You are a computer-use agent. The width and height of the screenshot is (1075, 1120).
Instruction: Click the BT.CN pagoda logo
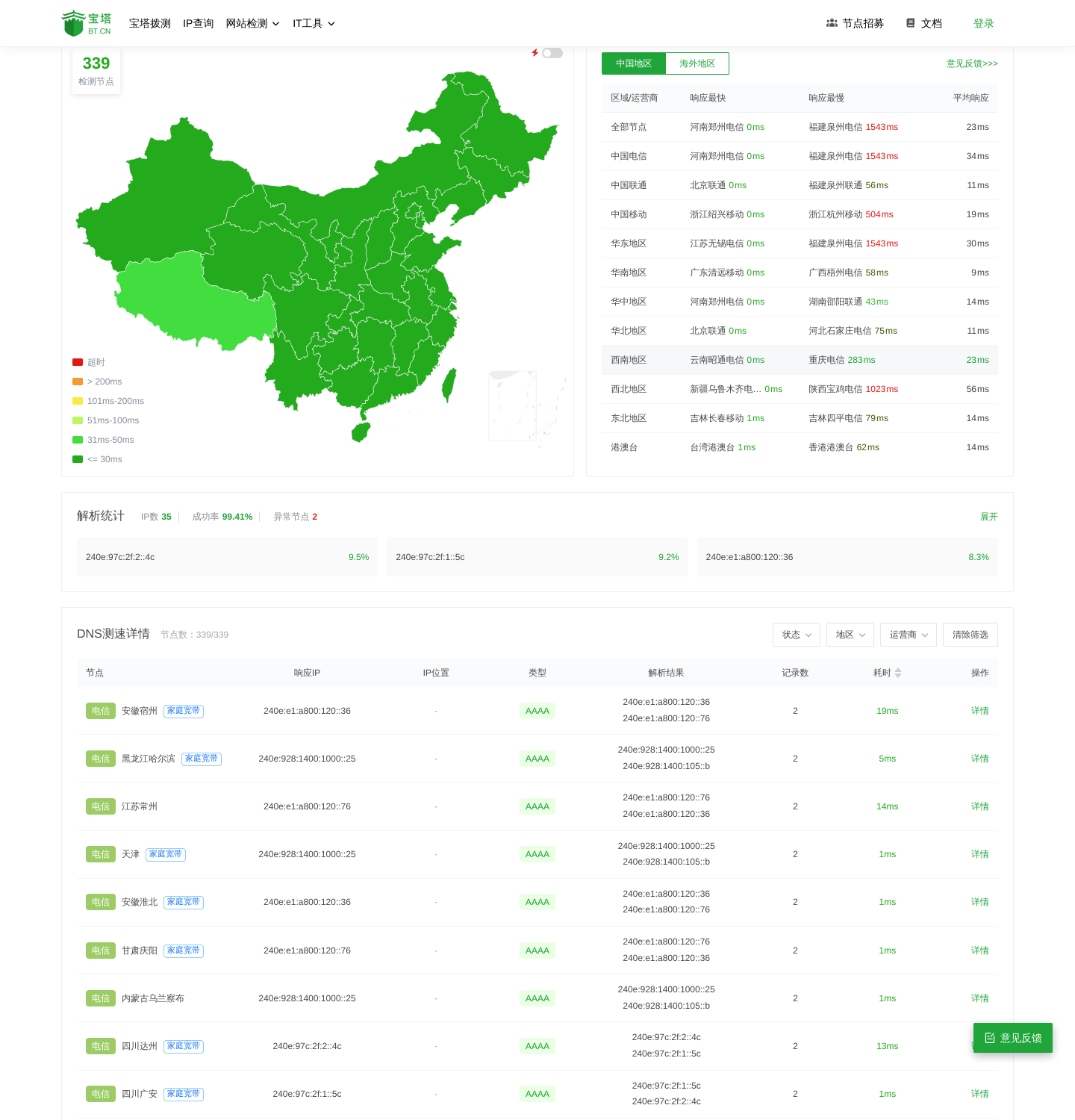tap(87, 23)
